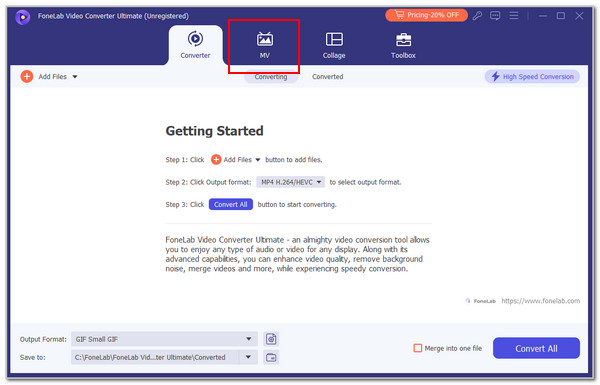The width and height of the screenshot is (600, 385).
Task: Select the Converter tab icon
Action: (195, 39)
